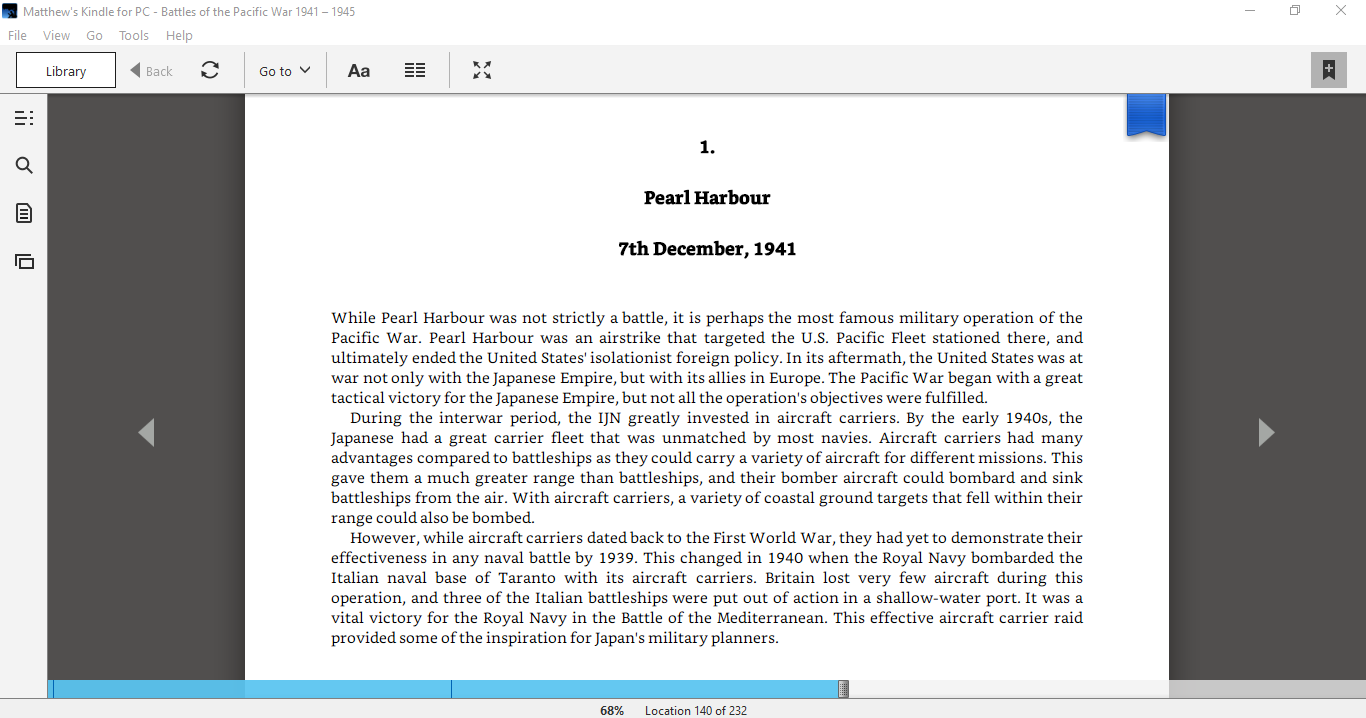The image size is (1366, 718).
Task: Go back to the previous page
Action: coord(146,432)
